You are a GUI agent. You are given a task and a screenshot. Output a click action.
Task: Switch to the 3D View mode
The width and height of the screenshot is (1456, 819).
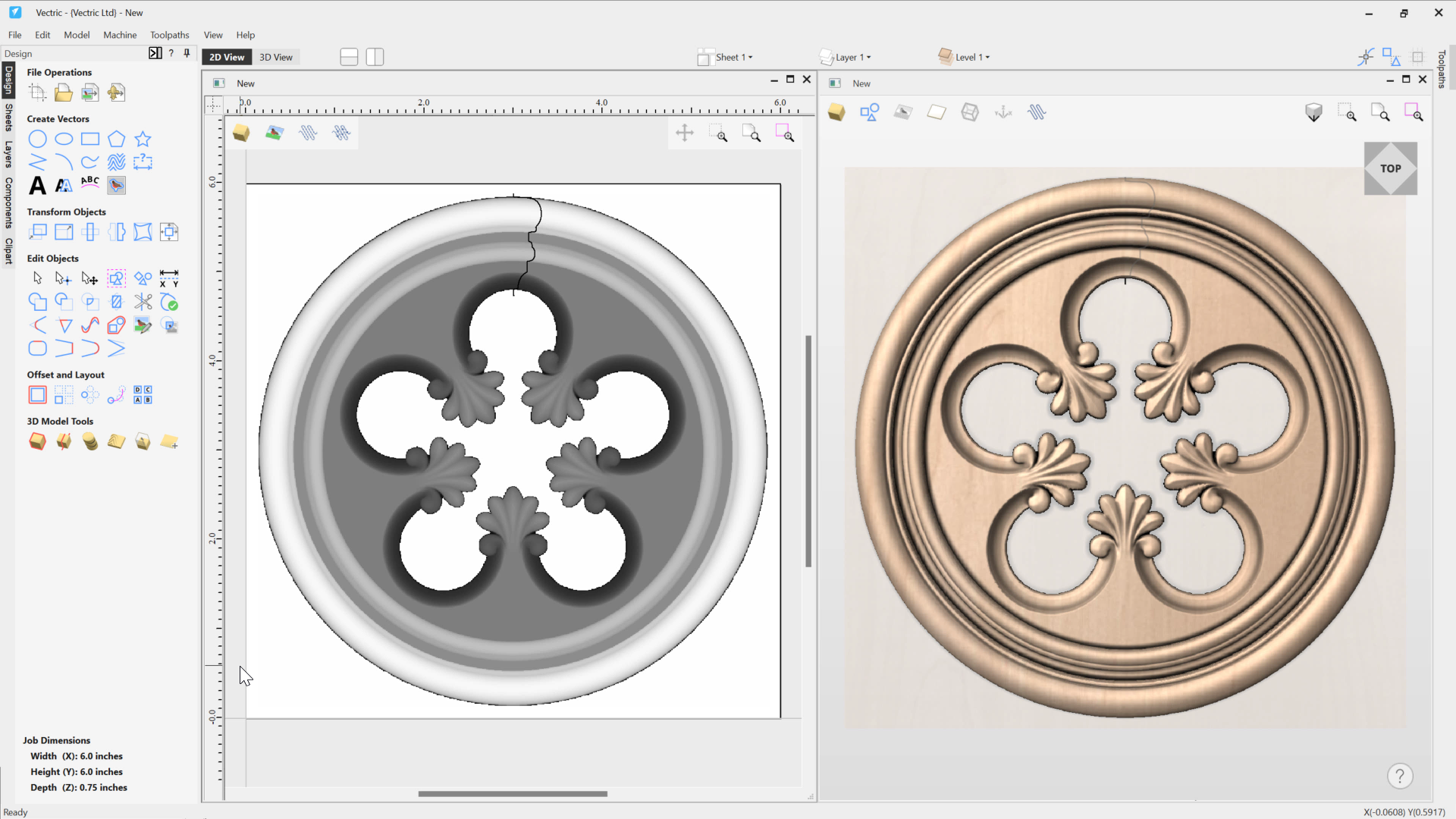[x=275, y=57]
